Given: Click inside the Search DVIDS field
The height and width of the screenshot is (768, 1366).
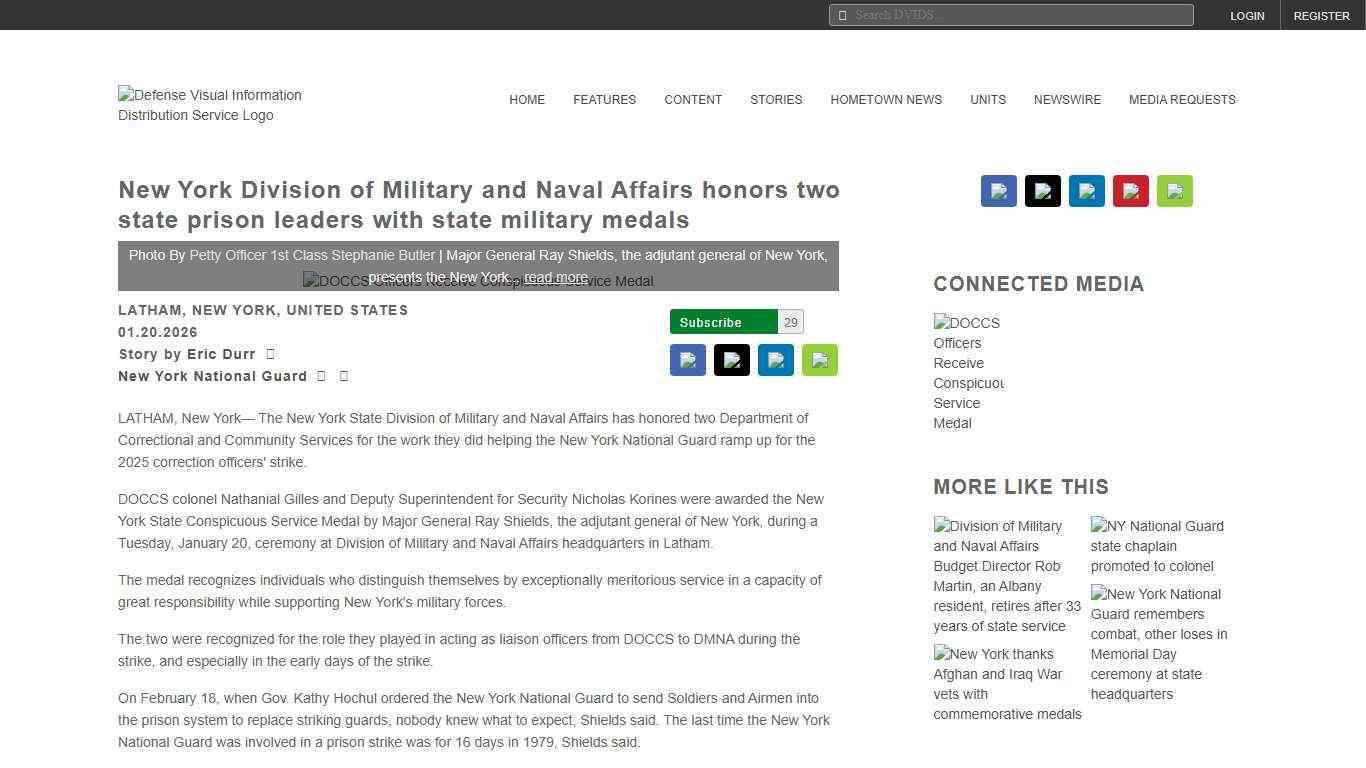Looking at the screenshot, I should click(1010, 14).
